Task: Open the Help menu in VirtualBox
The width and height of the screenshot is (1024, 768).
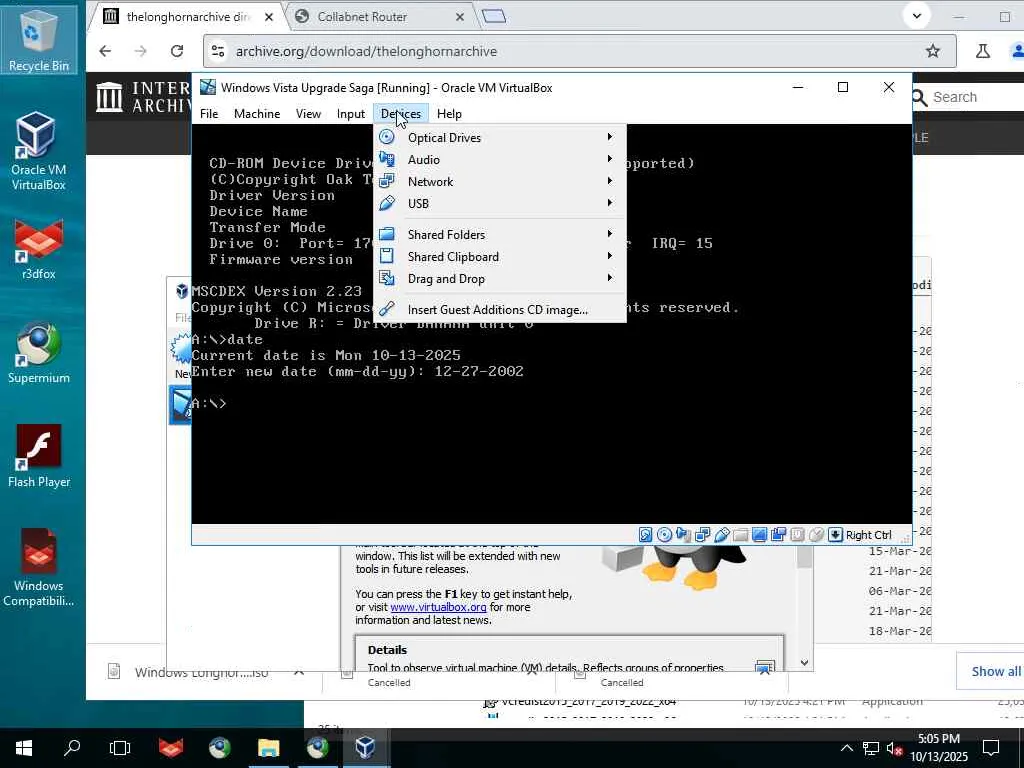Action: click(x=449, y=114)
